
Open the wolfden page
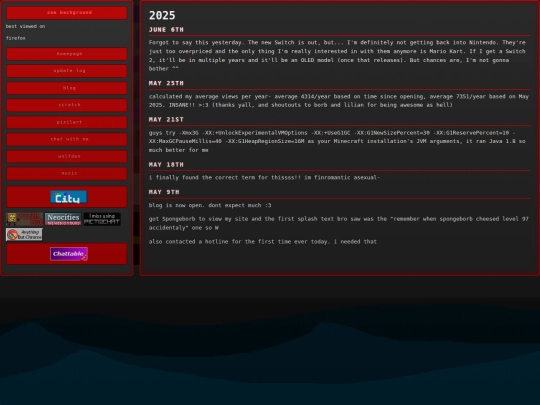(67, 156)
